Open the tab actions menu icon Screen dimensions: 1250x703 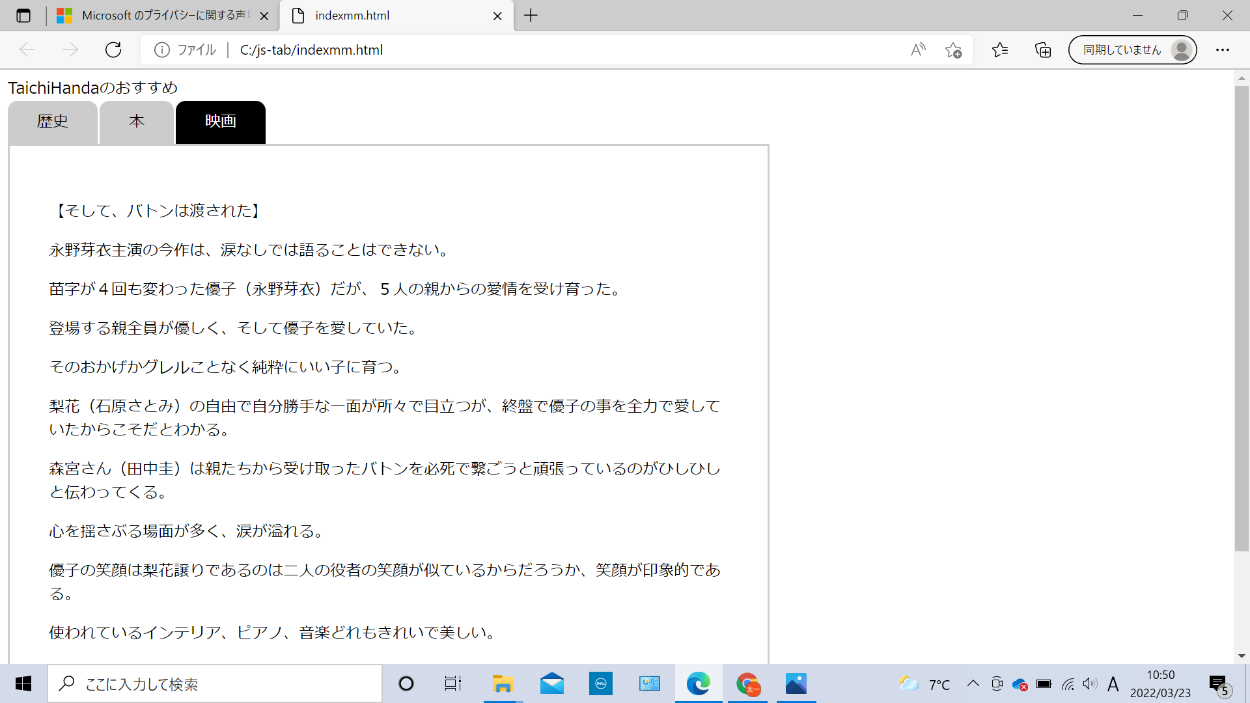click(x=23, y=16)
